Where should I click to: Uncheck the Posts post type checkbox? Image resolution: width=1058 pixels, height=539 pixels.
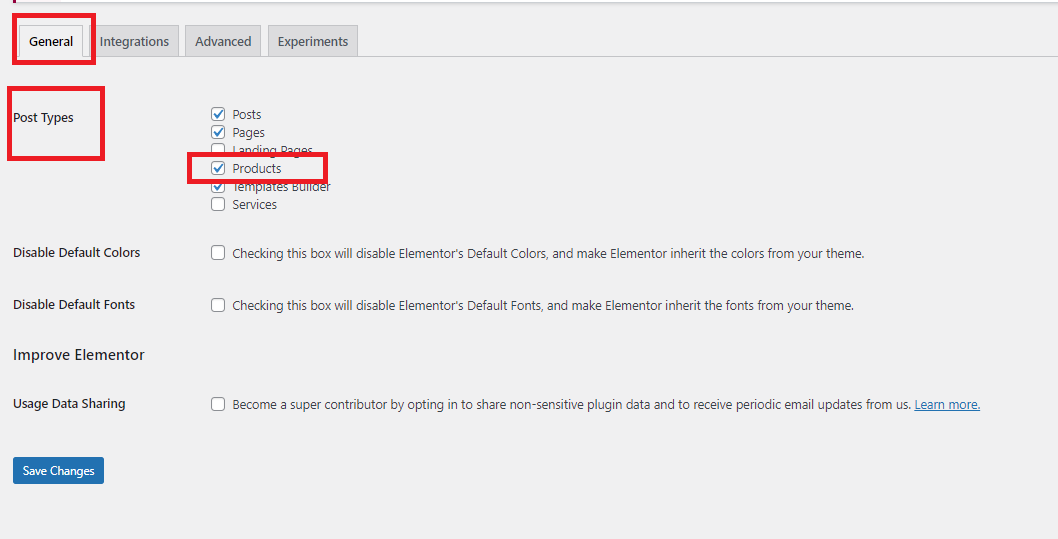218,114
